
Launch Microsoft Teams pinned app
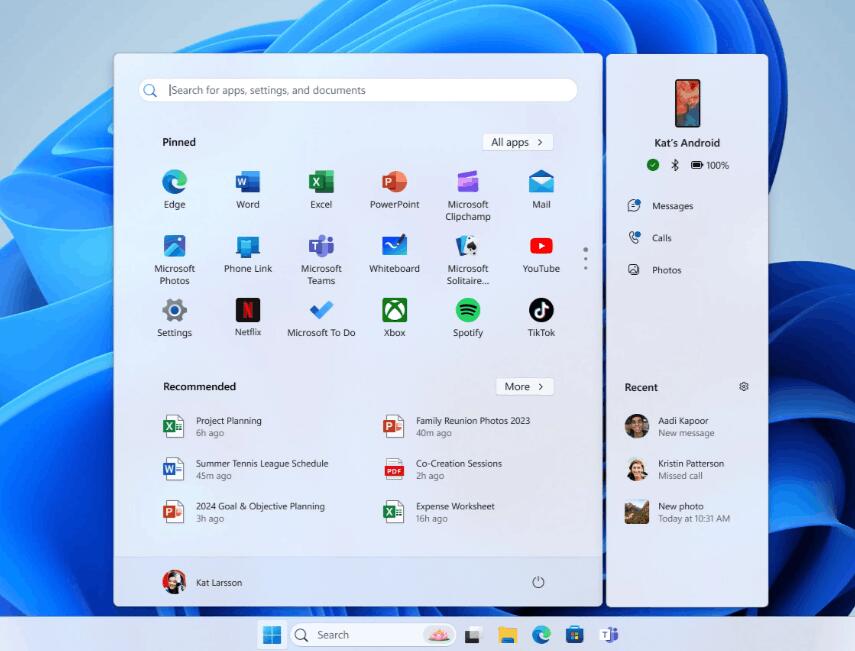coord(321,260)
